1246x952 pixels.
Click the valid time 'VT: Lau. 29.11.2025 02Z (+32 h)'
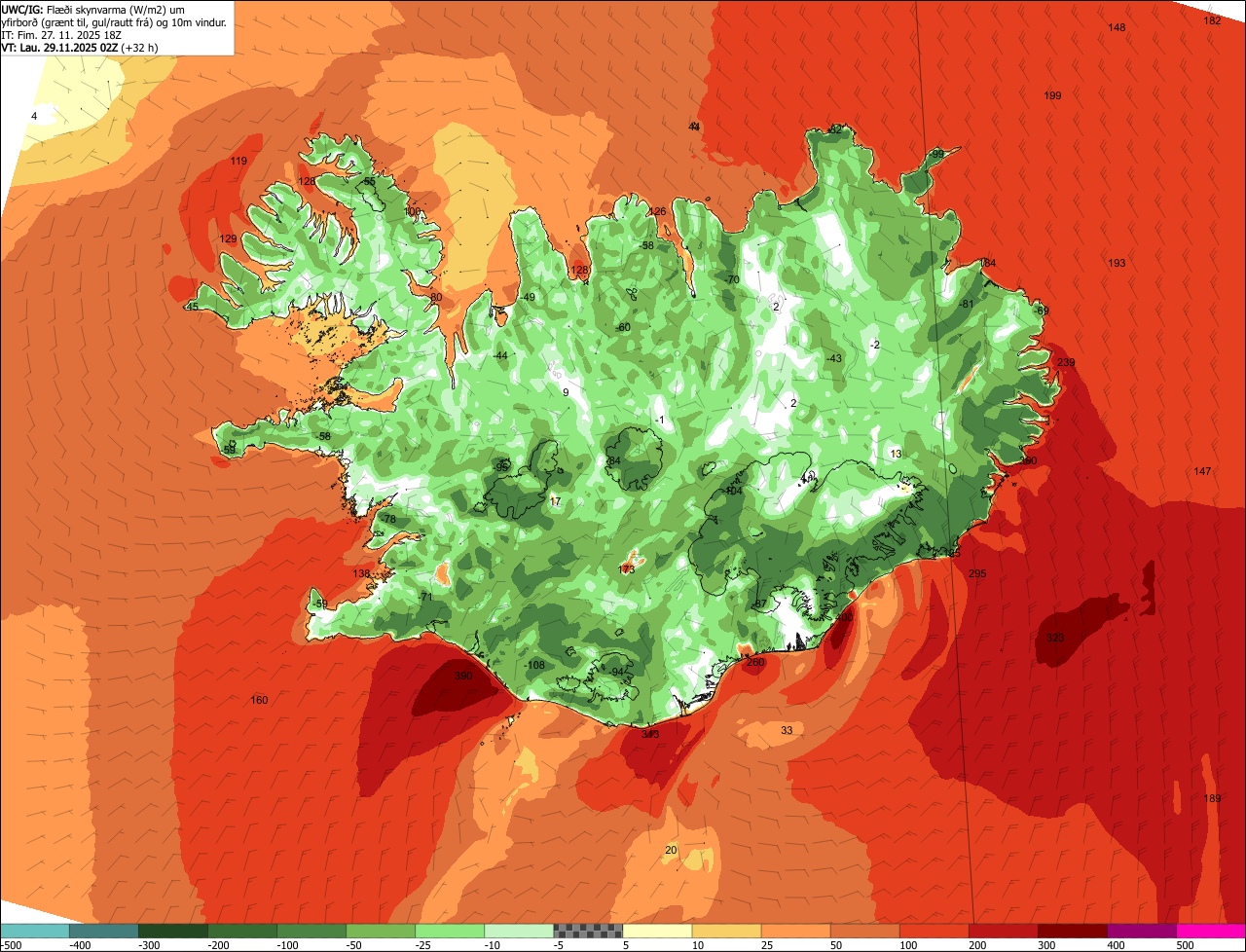80,47
